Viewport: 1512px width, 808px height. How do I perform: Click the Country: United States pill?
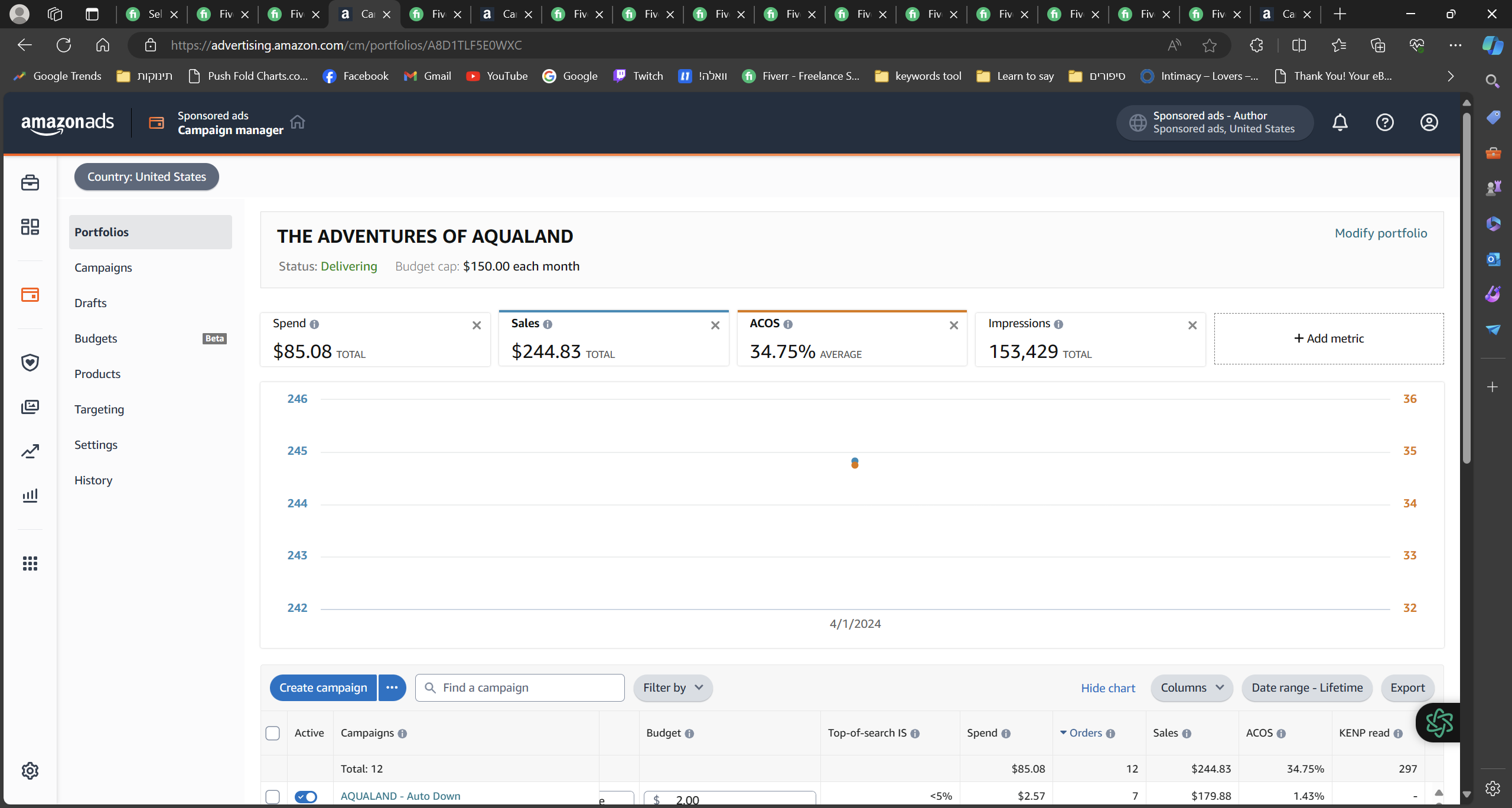[x=146, y=177]
